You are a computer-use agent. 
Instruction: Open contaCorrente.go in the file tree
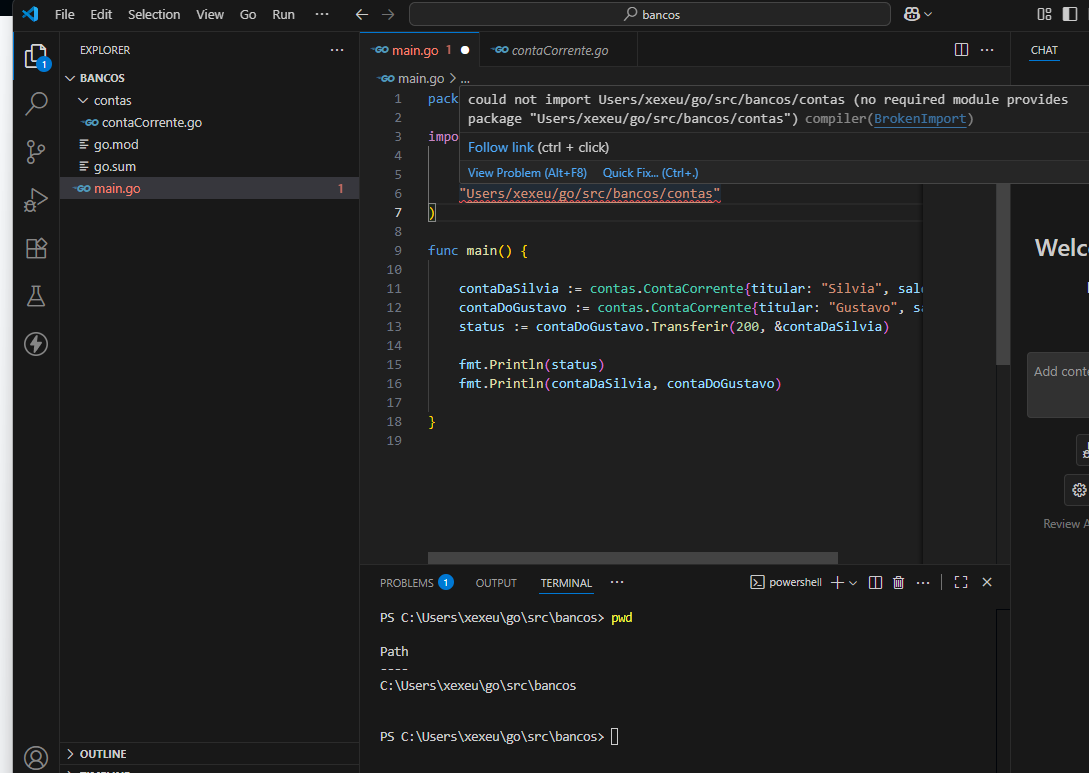(210, 122)
